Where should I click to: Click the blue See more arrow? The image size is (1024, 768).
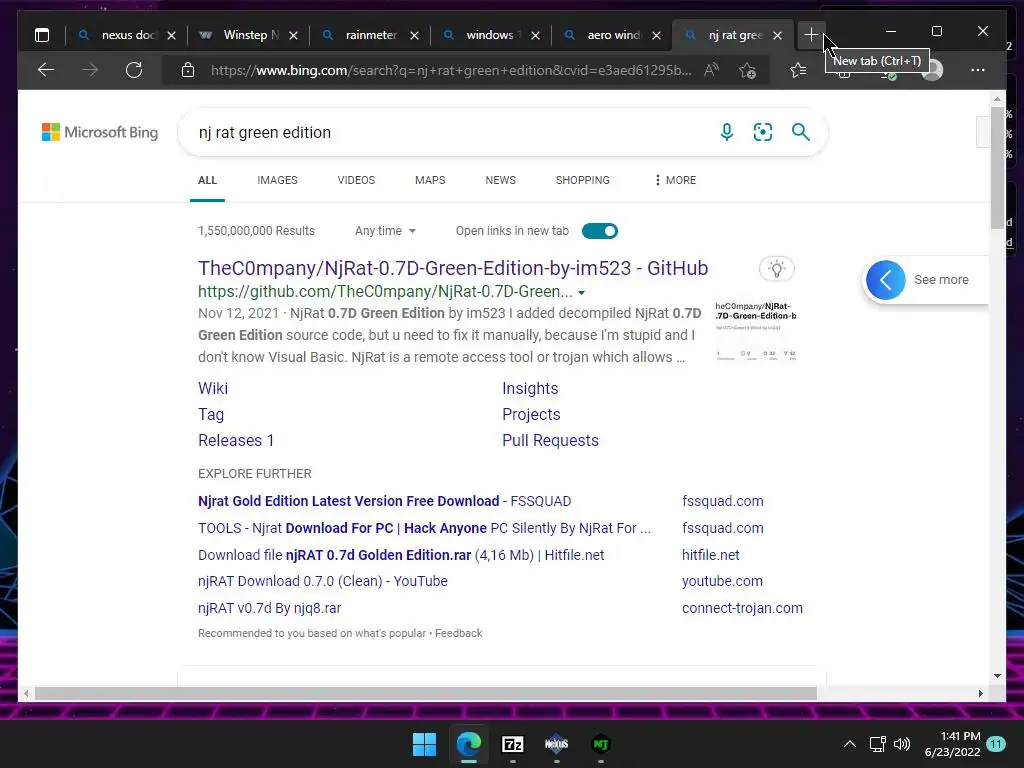pos(886,280)
